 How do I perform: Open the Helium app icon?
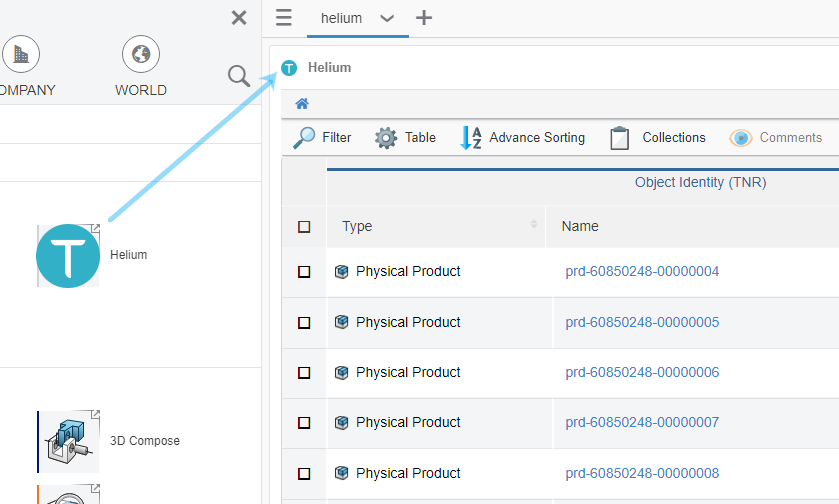[68, 256]
